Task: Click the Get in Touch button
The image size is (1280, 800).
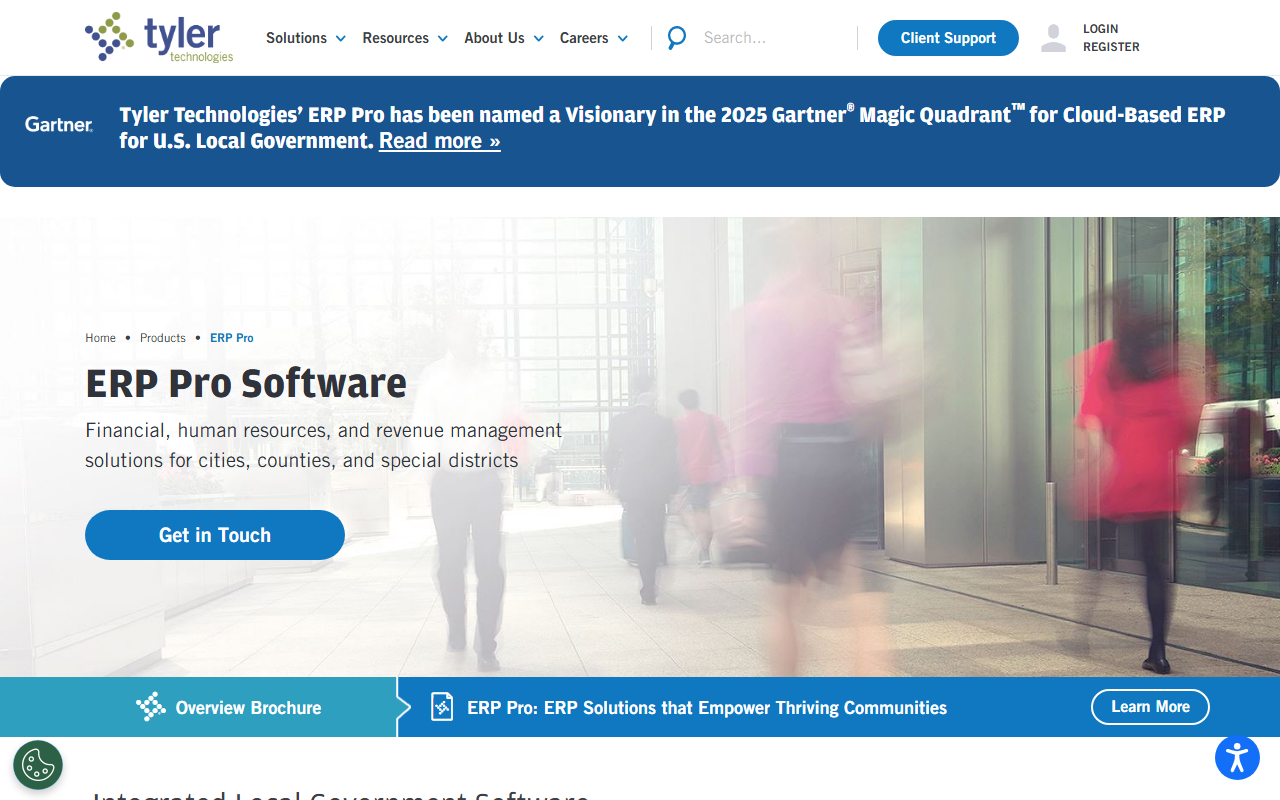Action: pos(215,535)
